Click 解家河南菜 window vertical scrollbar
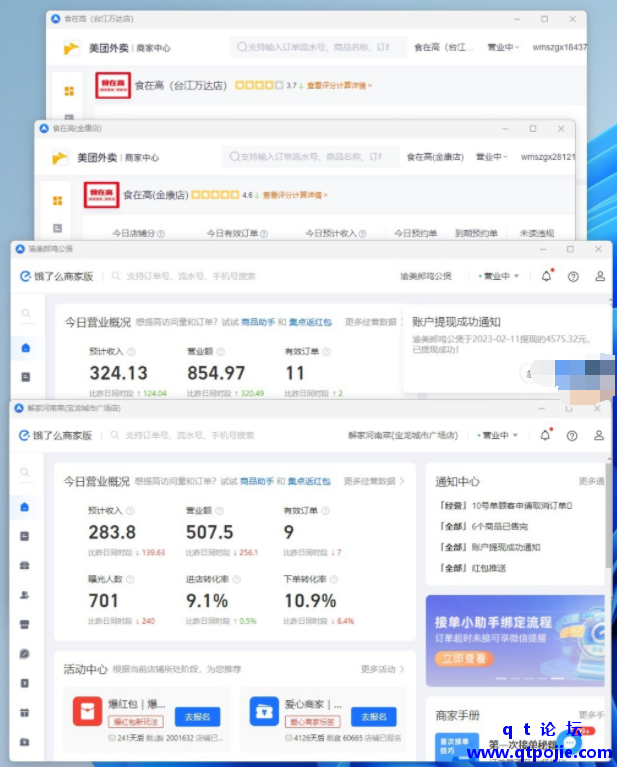The image size is (617, 767). pos(608,516)
